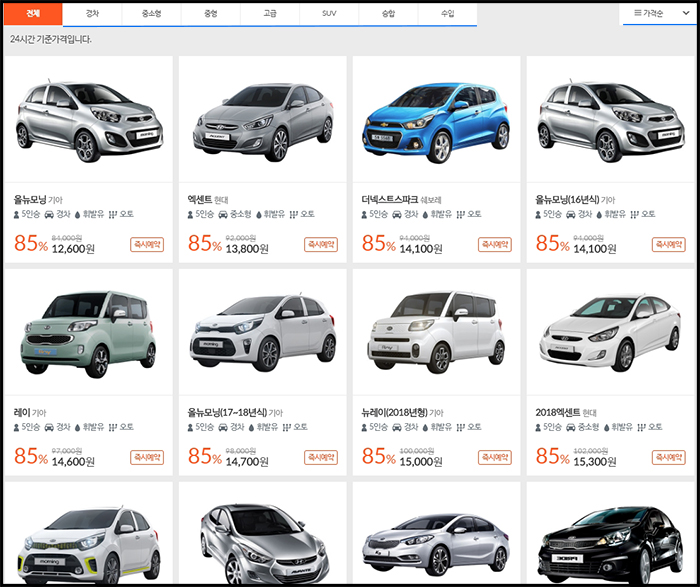Open the white 2018엑센트 car image

pos(610,333)
